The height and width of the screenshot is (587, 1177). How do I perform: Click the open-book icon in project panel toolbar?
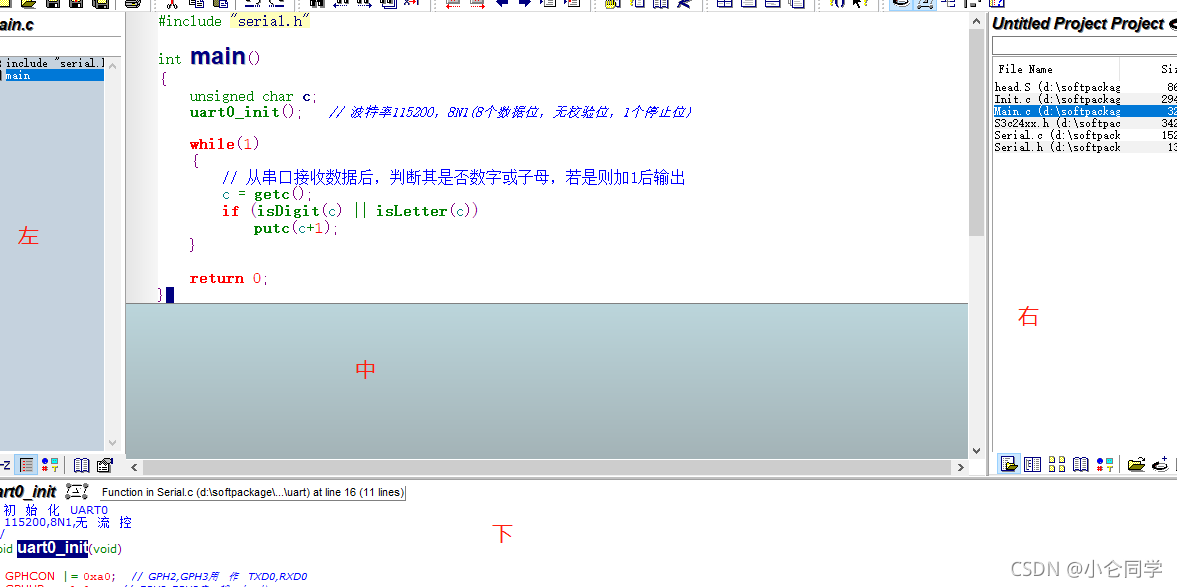pyautogui.click(x=1080, y=464)
